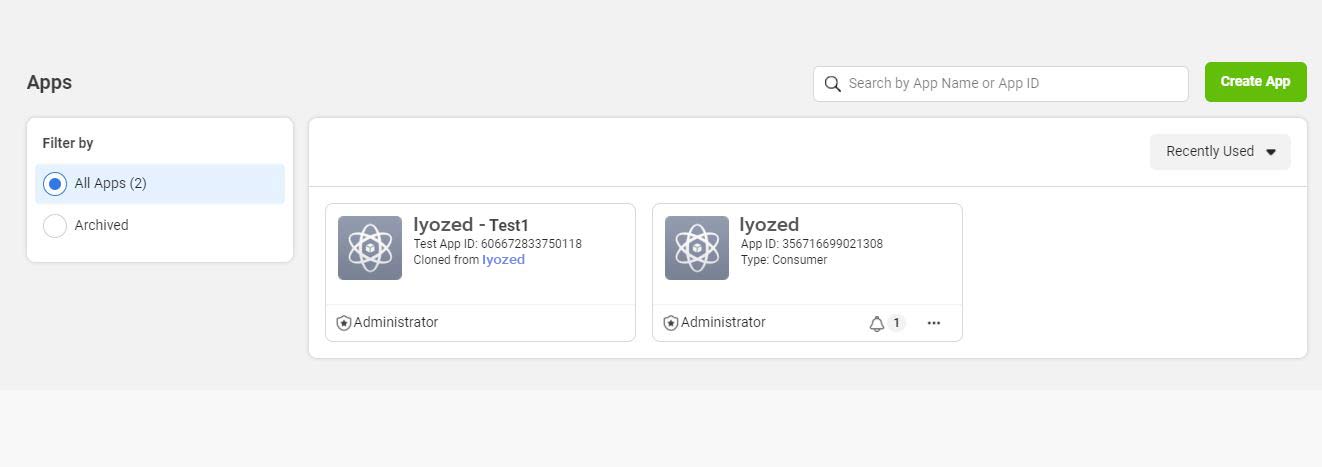Select the Archived filter radio button
Image resolution: width=1322 pixels, height=467 pixels.
pos(55,226)
